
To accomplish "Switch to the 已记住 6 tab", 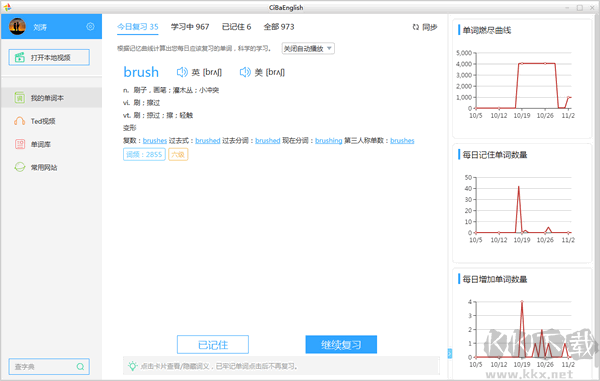I will (236, 27).
